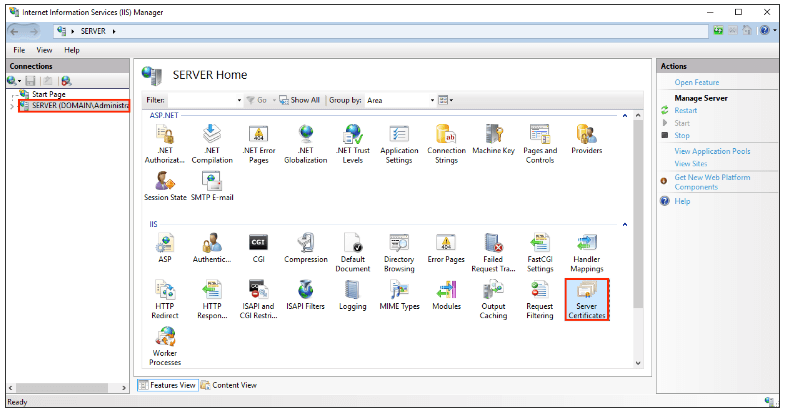The width and height of the screenshot is (787, 414).
Task: Open the .NET Authorization Rules feature
Action: [165, 145]
